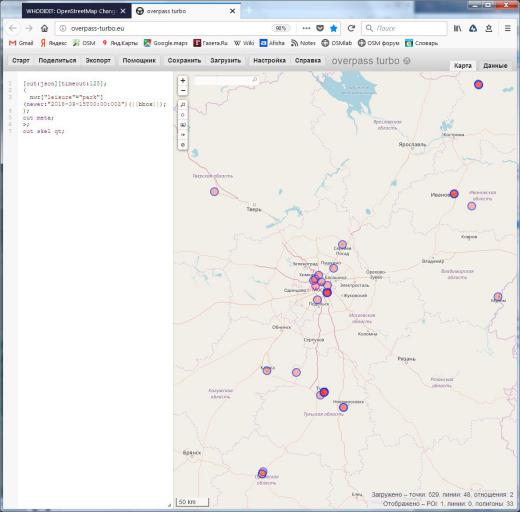Click the Сохранить (Save) button
Screen dimensions: 520x512
pyautogui.click(x=184, y=61)
